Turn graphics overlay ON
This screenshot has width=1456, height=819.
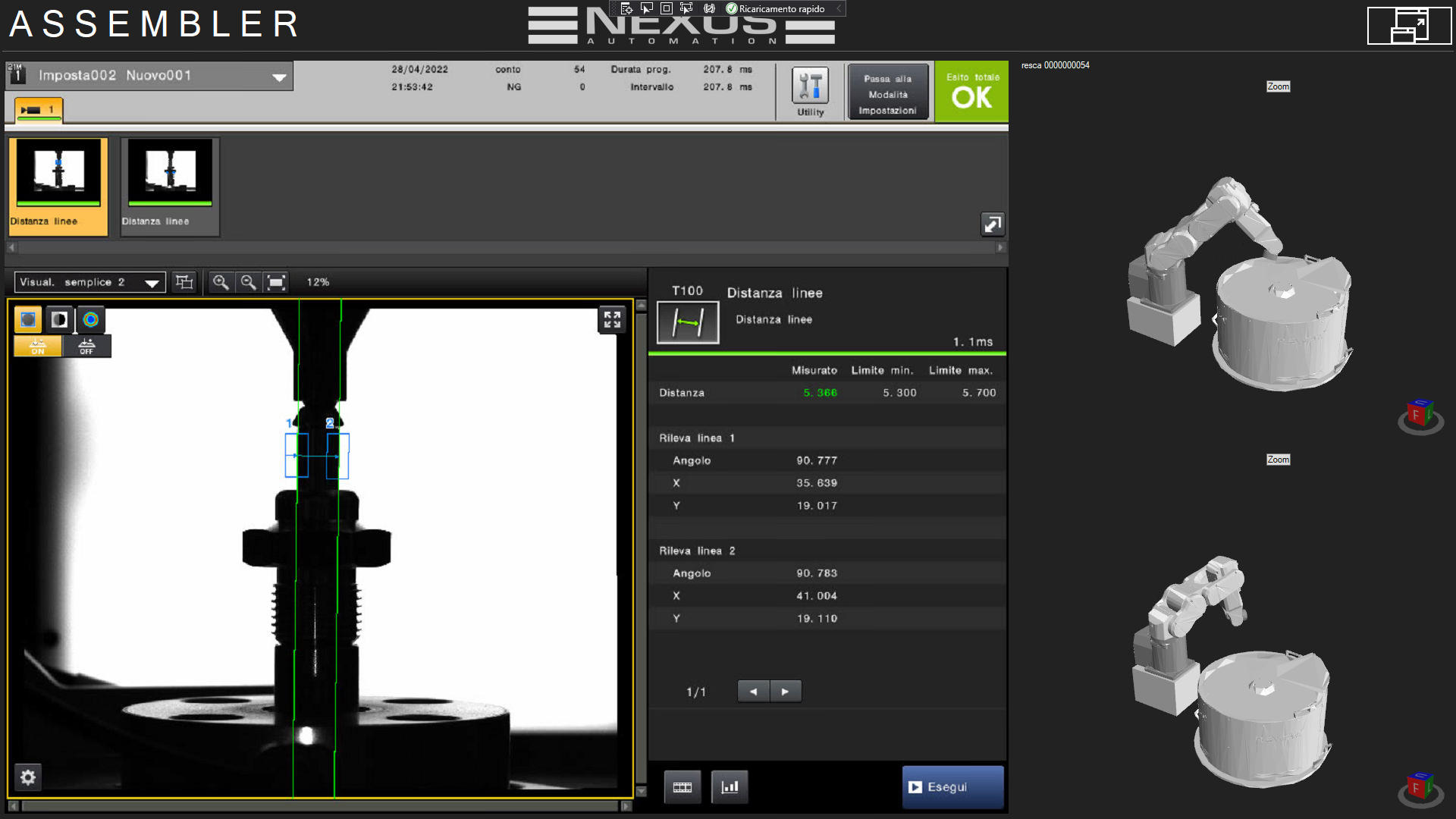coord(38,346)
